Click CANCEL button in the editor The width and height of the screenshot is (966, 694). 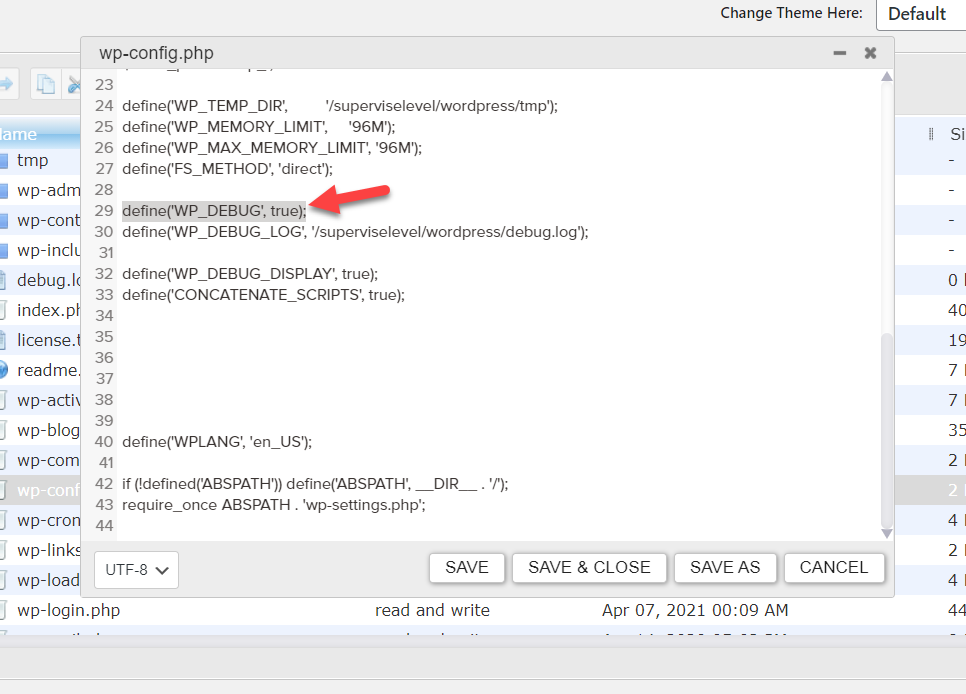(834, 567)
